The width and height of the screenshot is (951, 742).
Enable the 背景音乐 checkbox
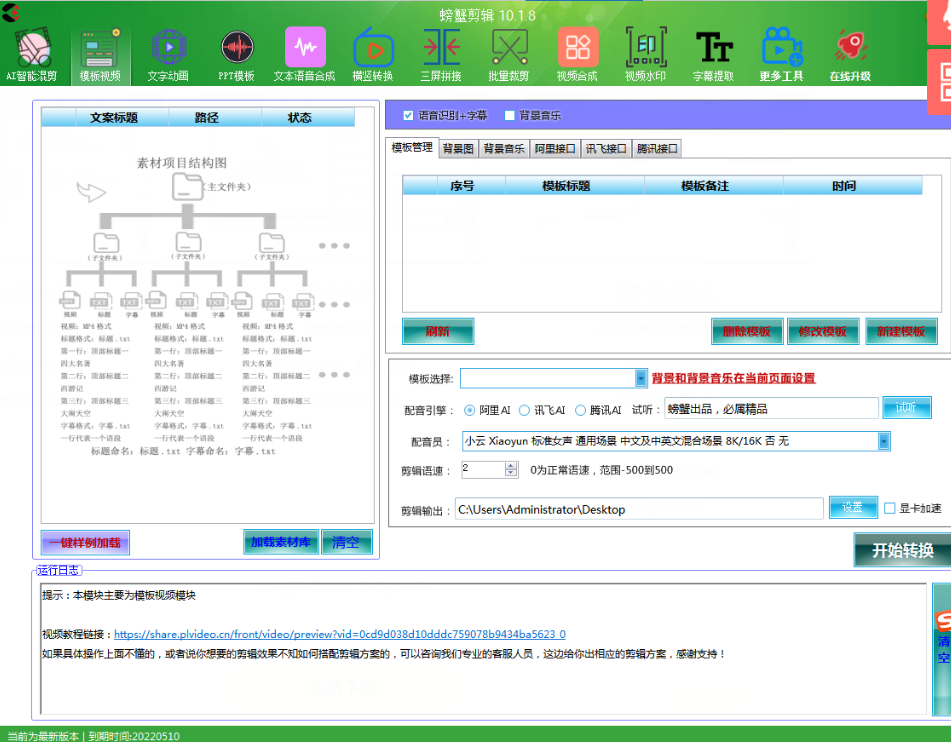(509, 115)
